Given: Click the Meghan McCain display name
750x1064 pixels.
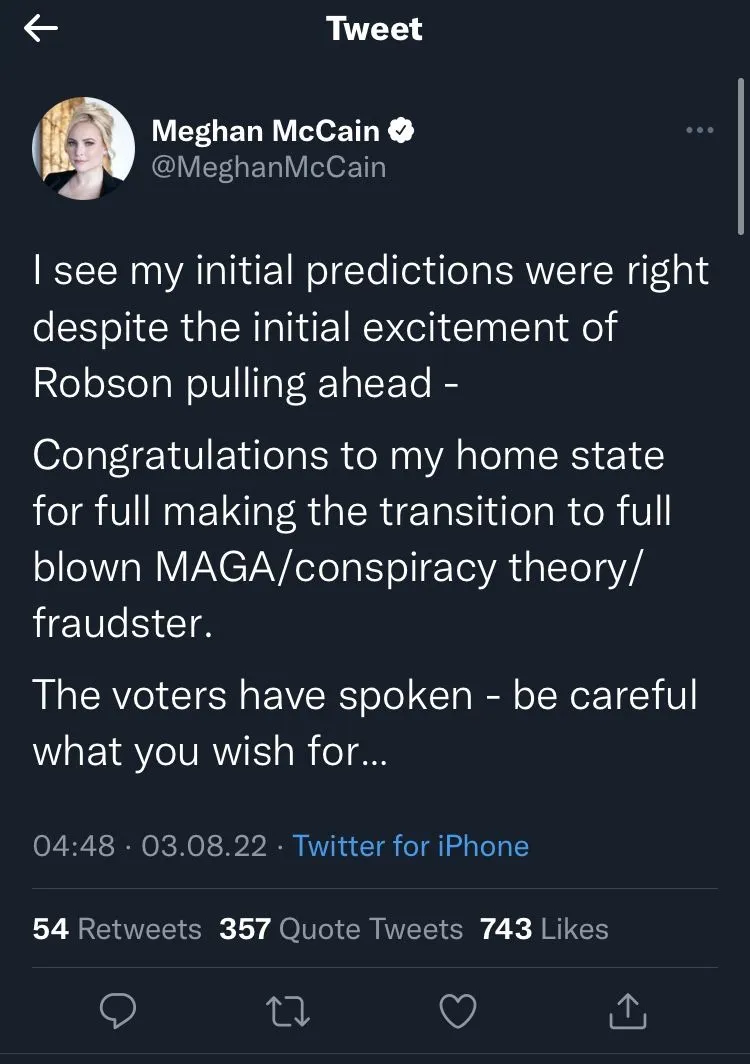Looking at the screenshot, I should click(x=265, y=130).
